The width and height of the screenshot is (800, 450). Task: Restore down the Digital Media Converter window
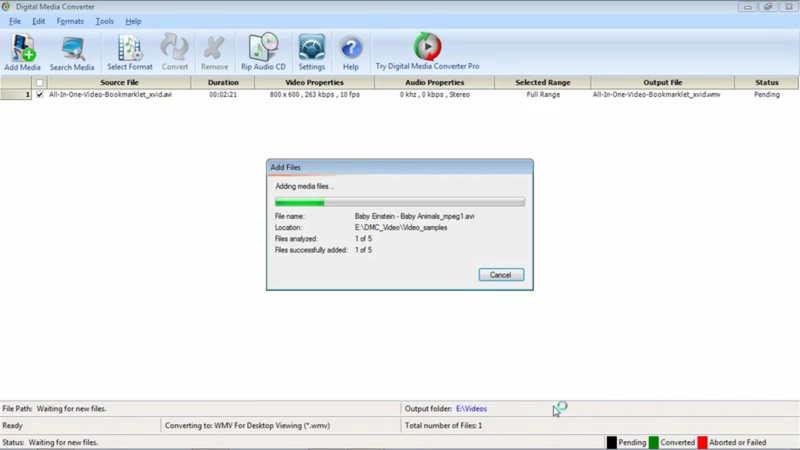point(768,7)
